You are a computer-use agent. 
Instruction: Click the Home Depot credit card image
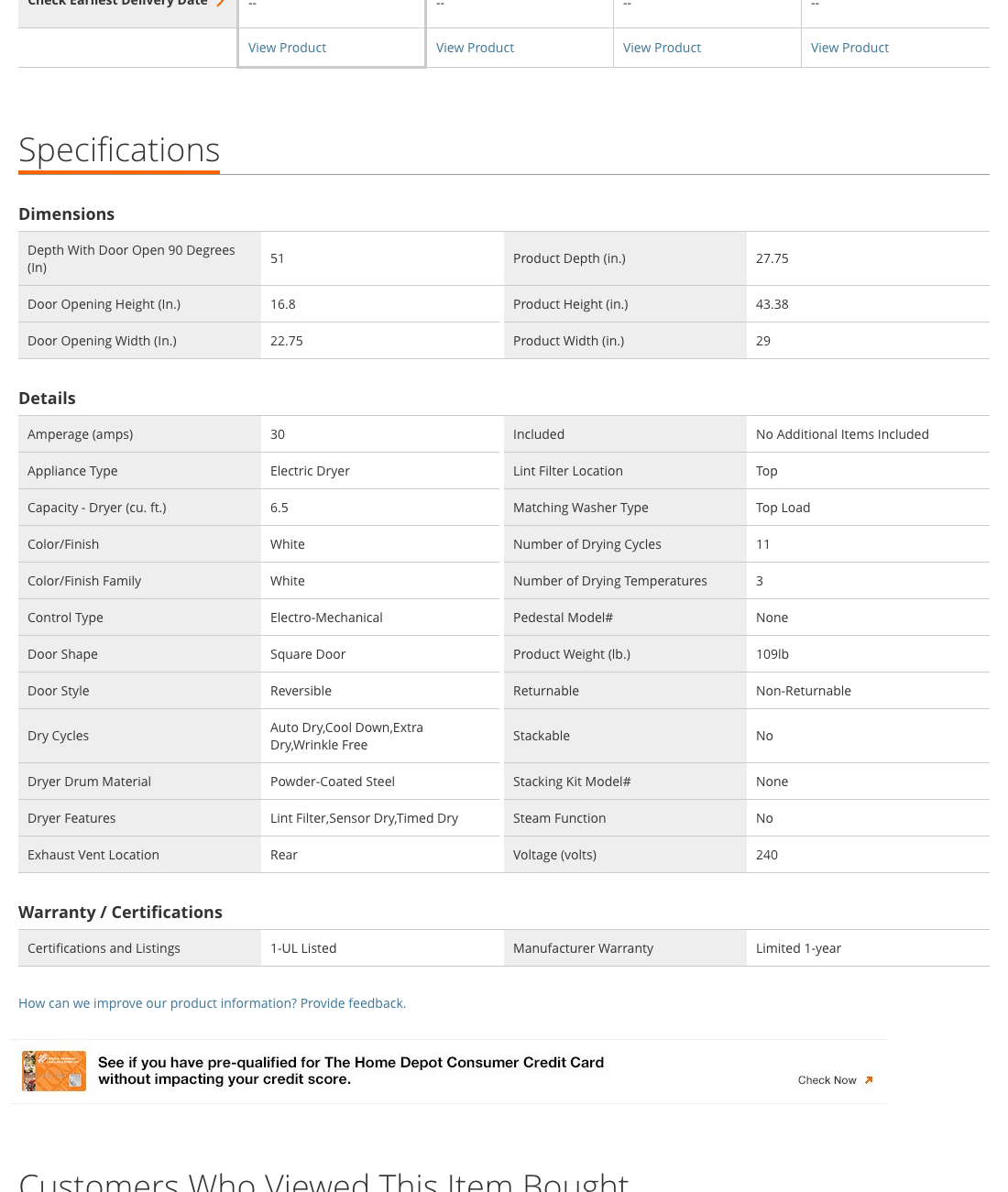tap(54, 1071)
